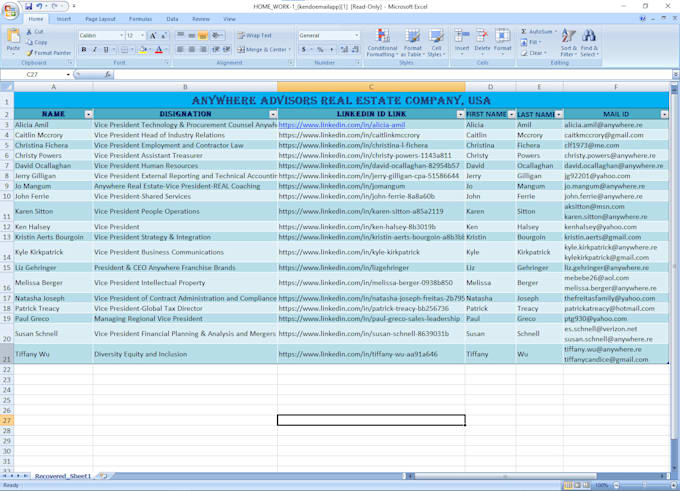Switch to the Insert tab
The height and width of the screenshot is (491, 680).
[x=64, y=19]
